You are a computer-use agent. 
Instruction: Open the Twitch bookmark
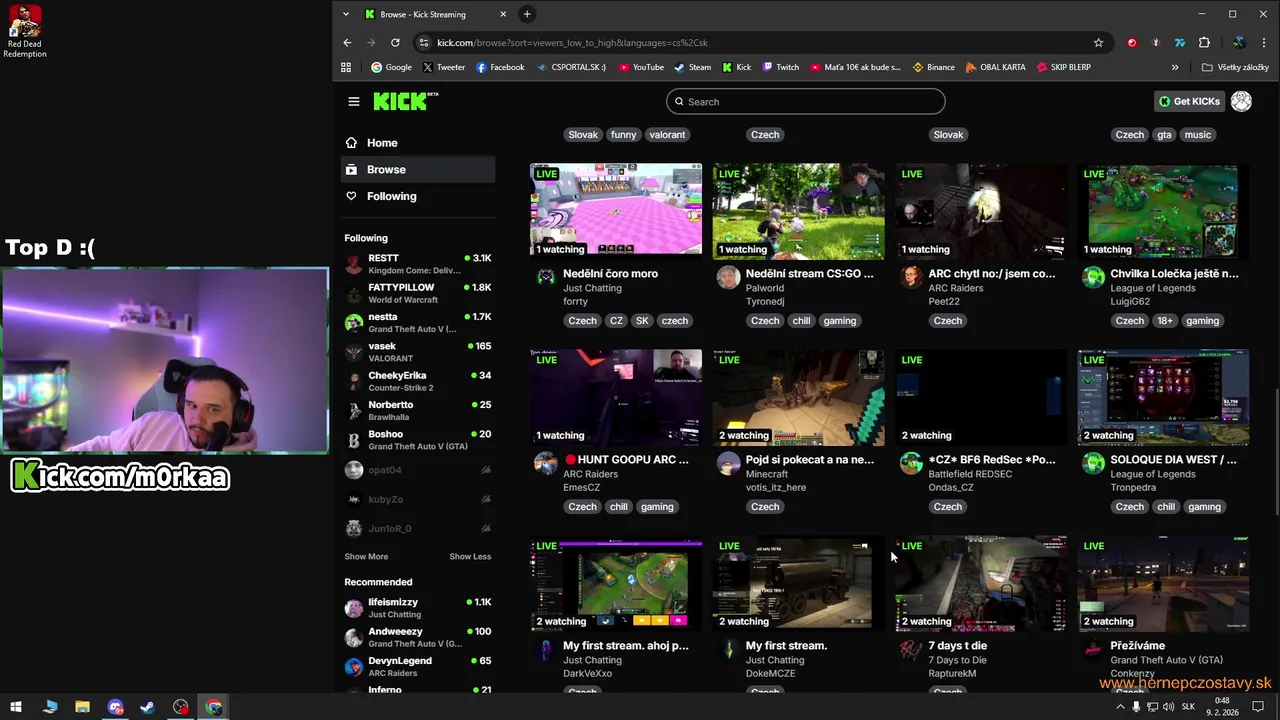[781, 67]
